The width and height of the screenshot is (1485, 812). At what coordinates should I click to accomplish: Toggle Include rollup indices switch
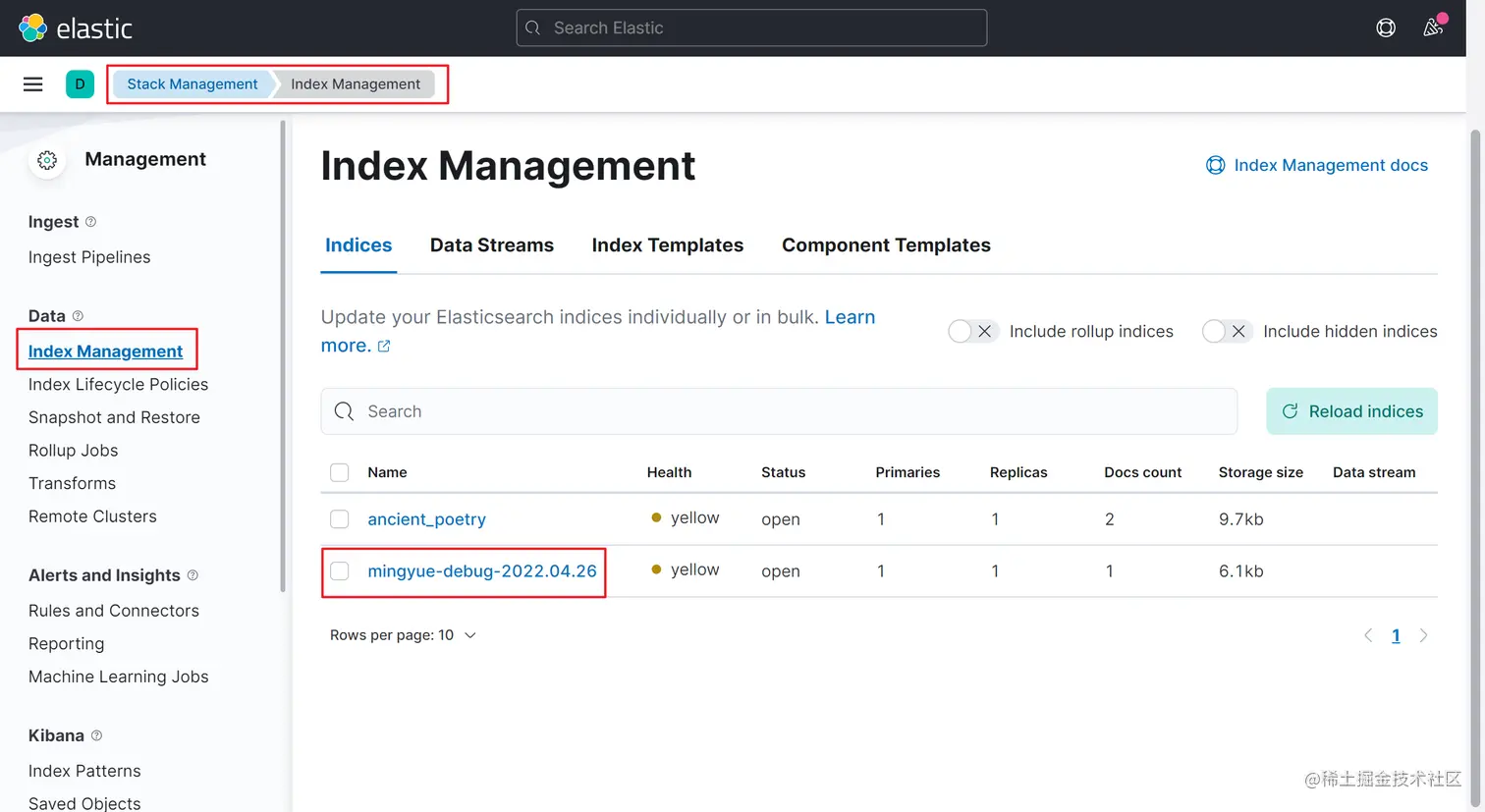972,332
